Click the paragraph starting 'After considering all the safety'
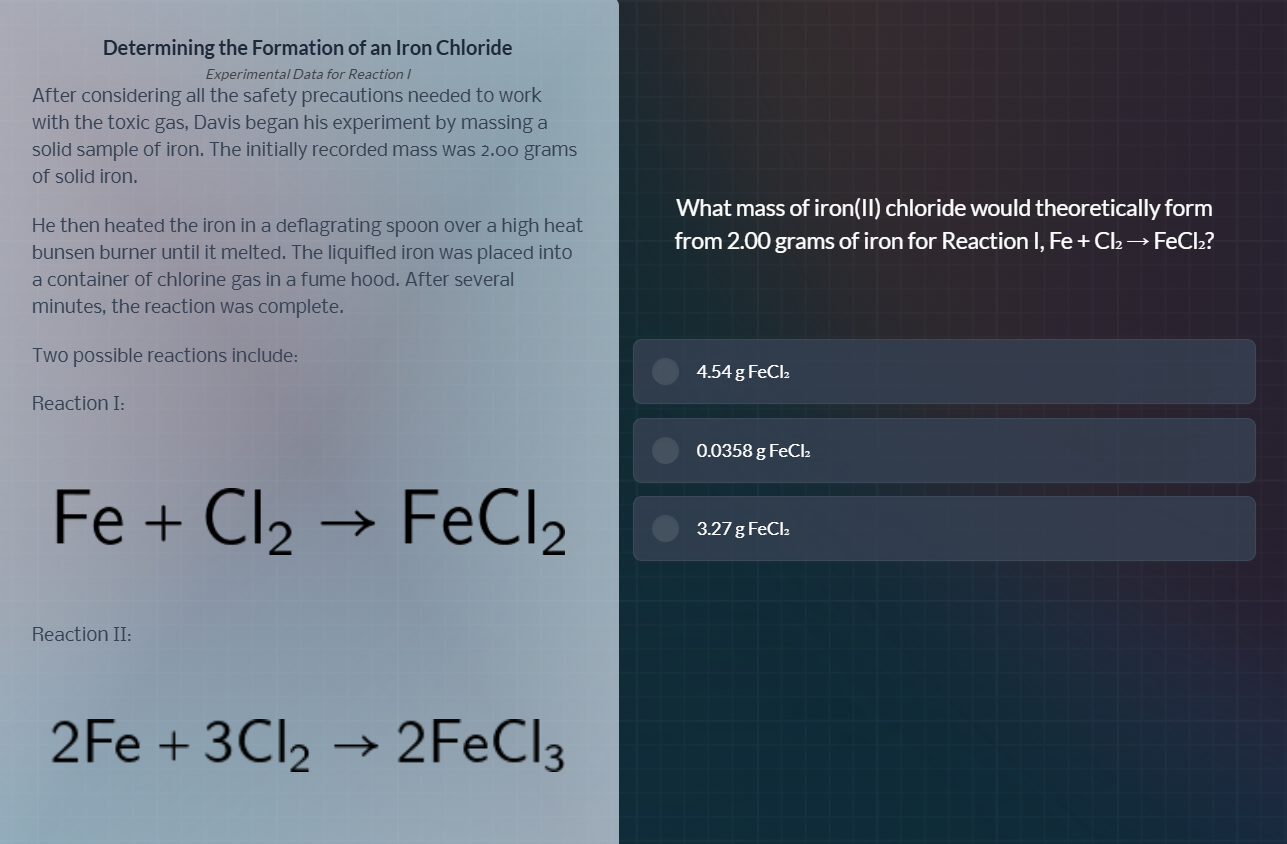Image resolution: width=1287 pixels, height=844 pixels. 304,136
